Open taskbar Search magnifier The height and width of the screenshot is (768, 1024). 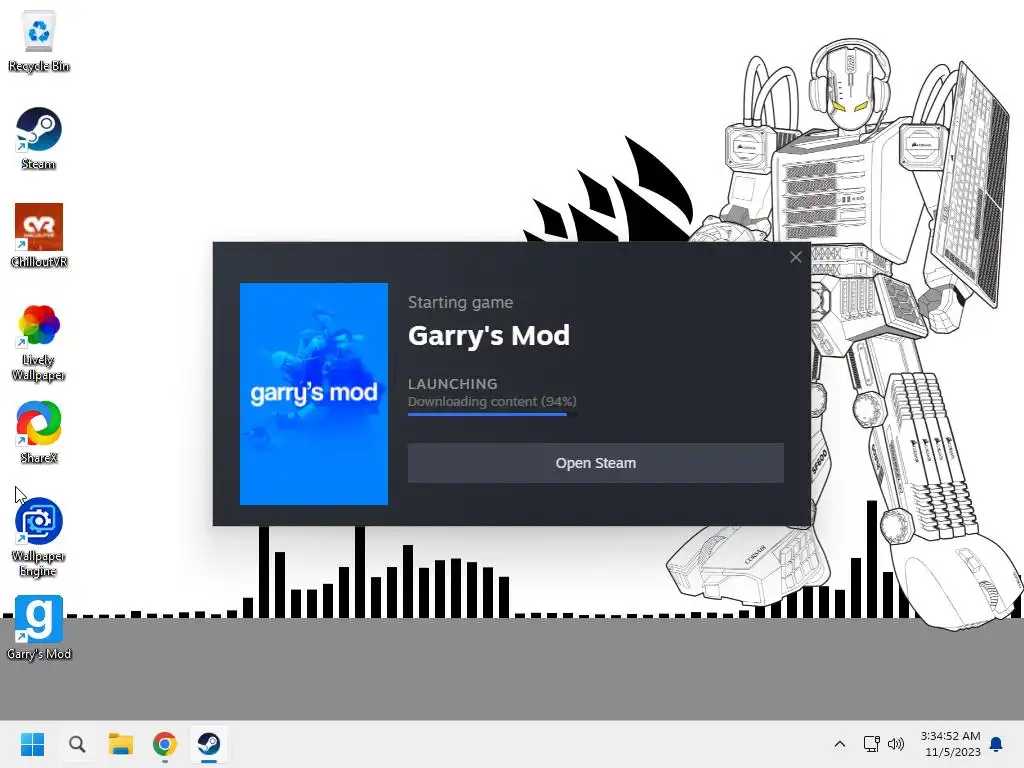(x=76, y=744)
